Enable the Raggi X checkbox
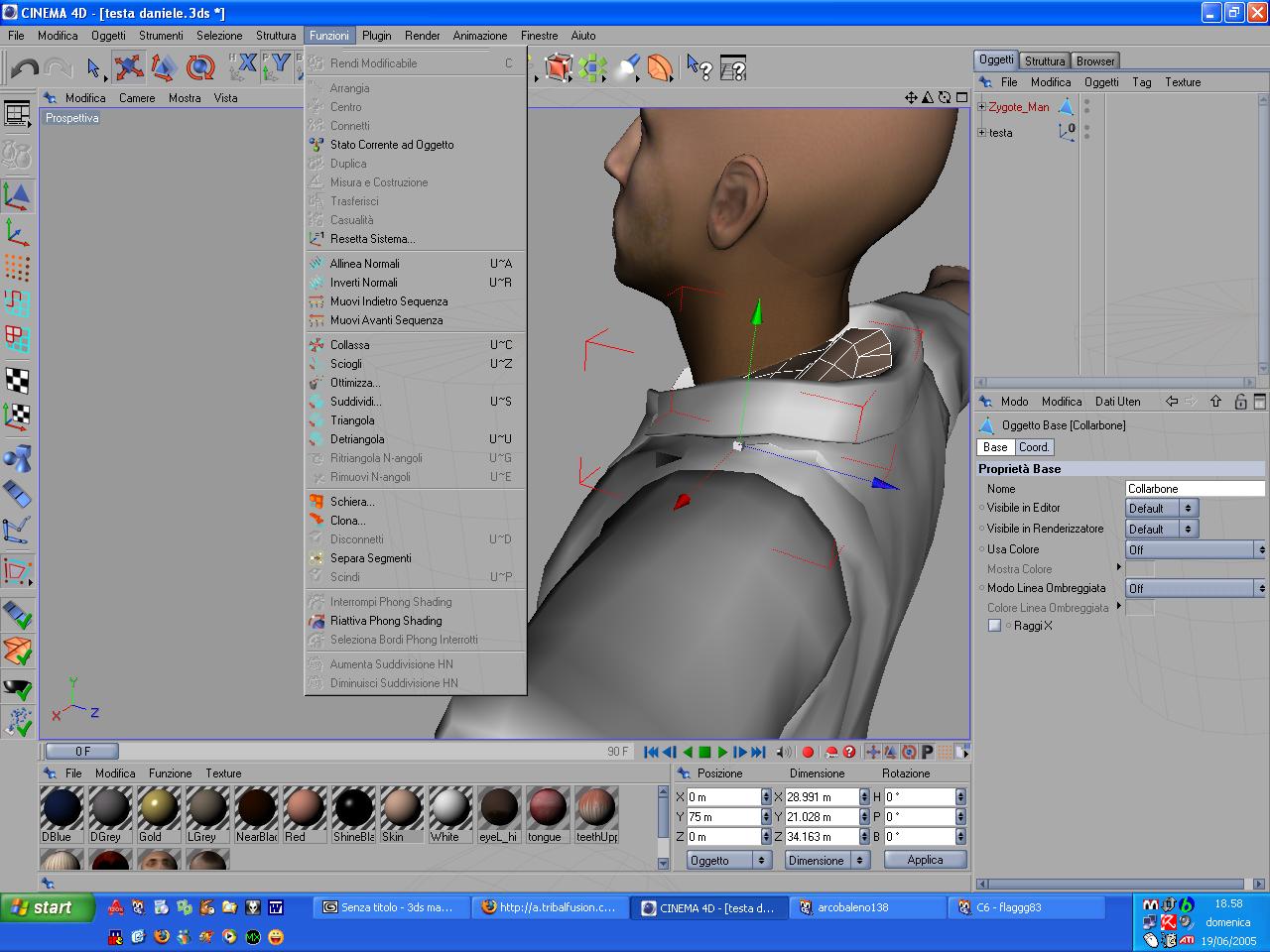1270x952 pixels. click(994, 626)
